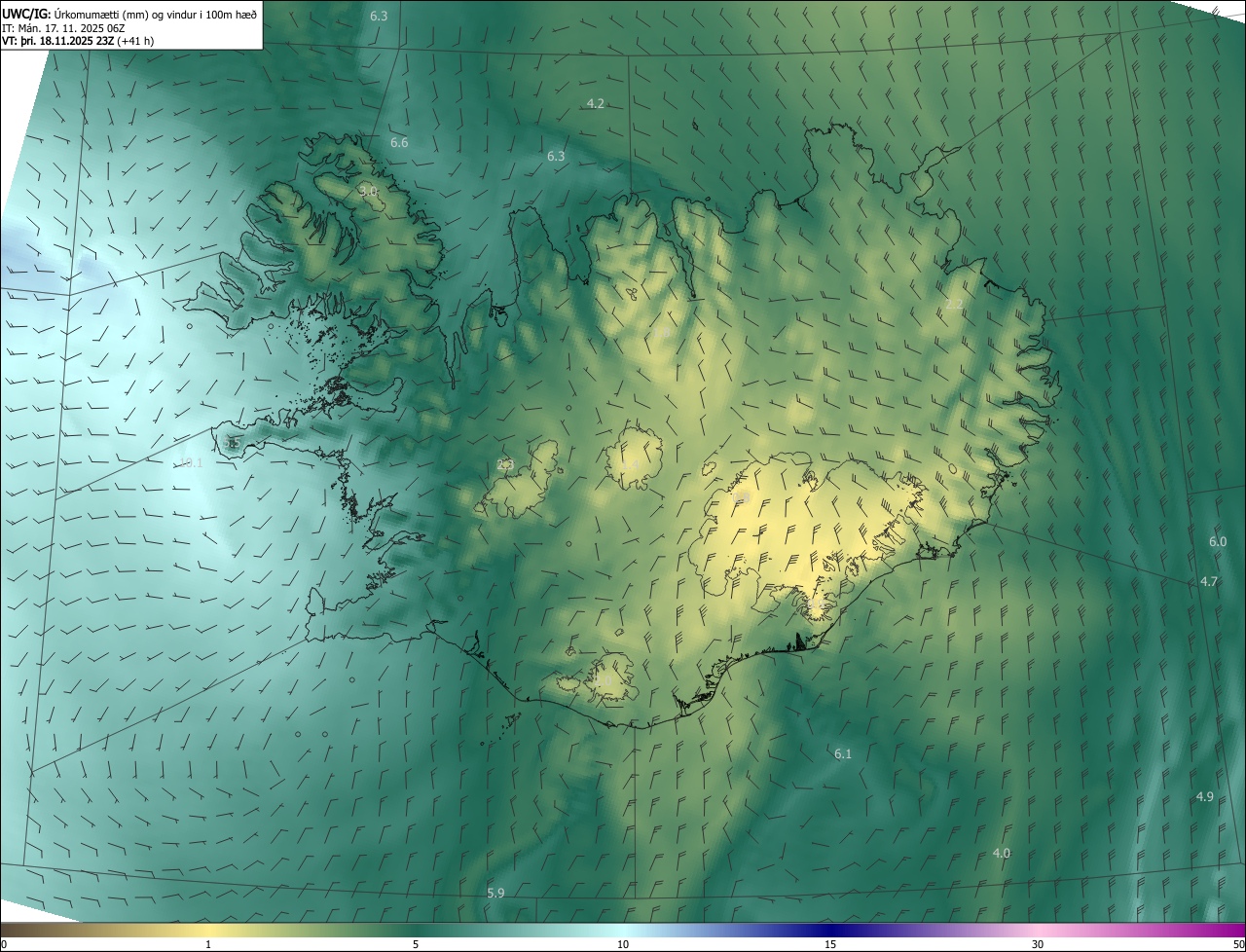Click the 6.3 value just right of 6.6

pyautogui.click(x=556, y=156)
